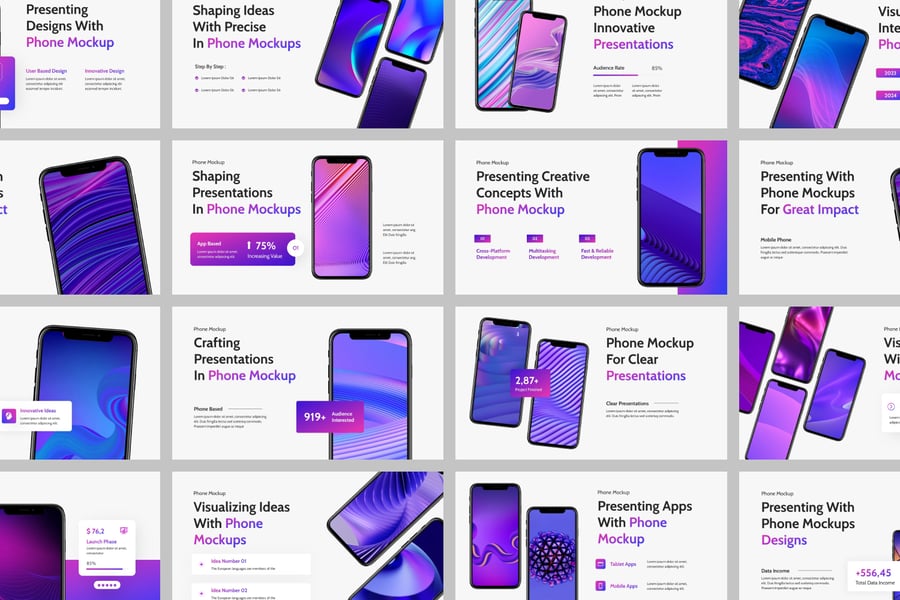The height and width of the screenshot is (600, 900).
Task: Click the 85% bar on Launch Phase card
Action: 104,568
